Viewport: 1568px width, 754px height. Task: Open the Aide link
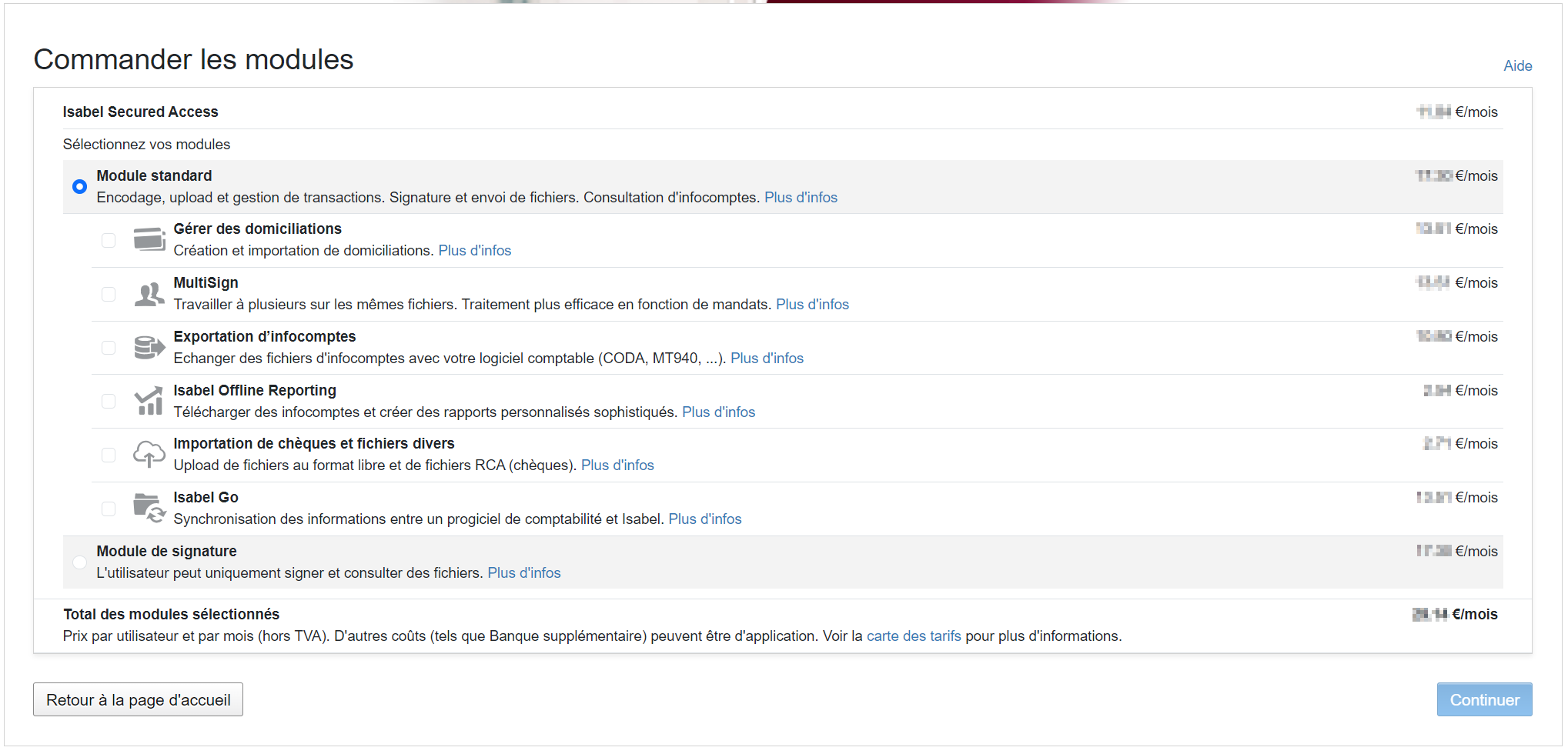(1517, 65)
